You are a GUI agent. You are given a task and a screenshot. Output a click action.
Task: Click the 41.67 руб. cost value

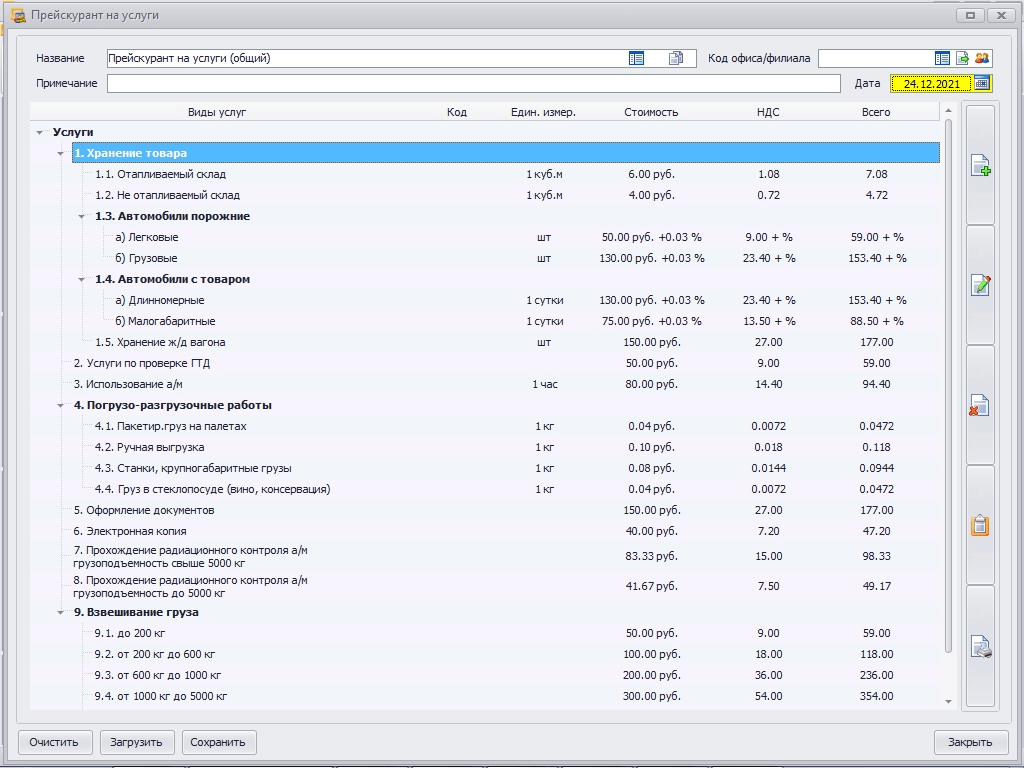click(651, 586)
